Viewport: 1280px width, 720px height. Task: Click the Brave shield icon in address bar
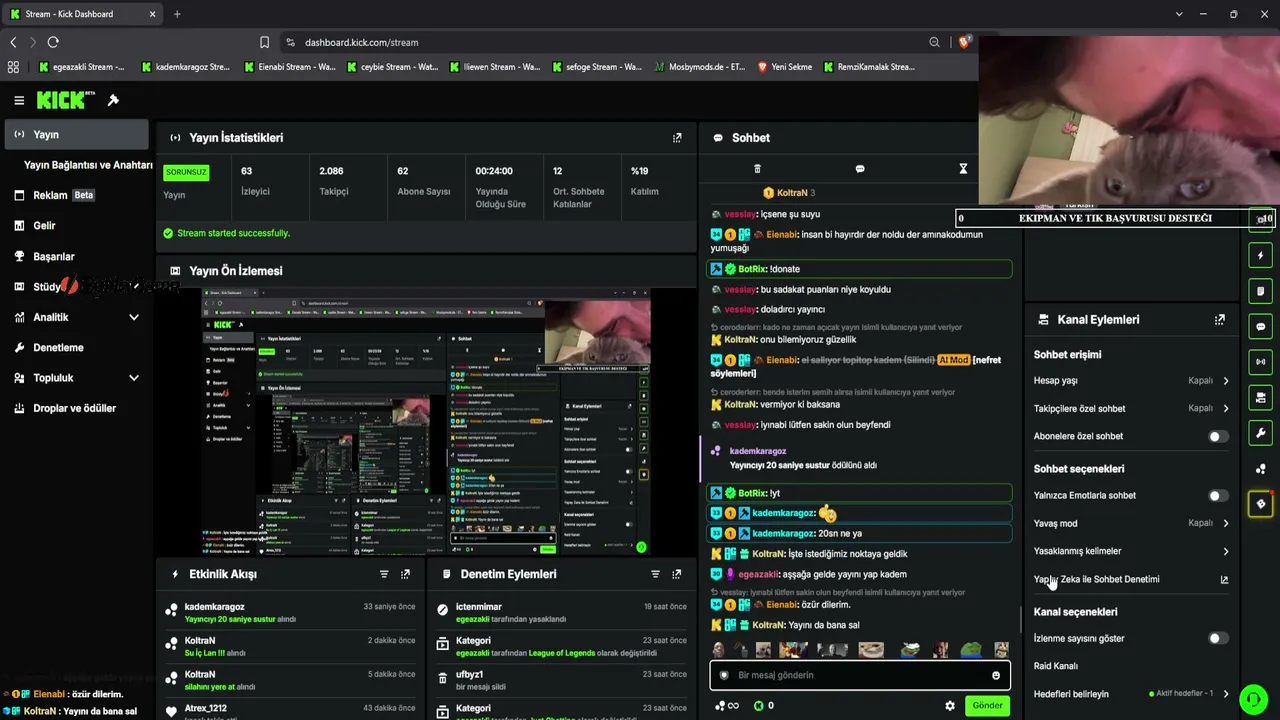pyautogui.click(x=964, y=42)
